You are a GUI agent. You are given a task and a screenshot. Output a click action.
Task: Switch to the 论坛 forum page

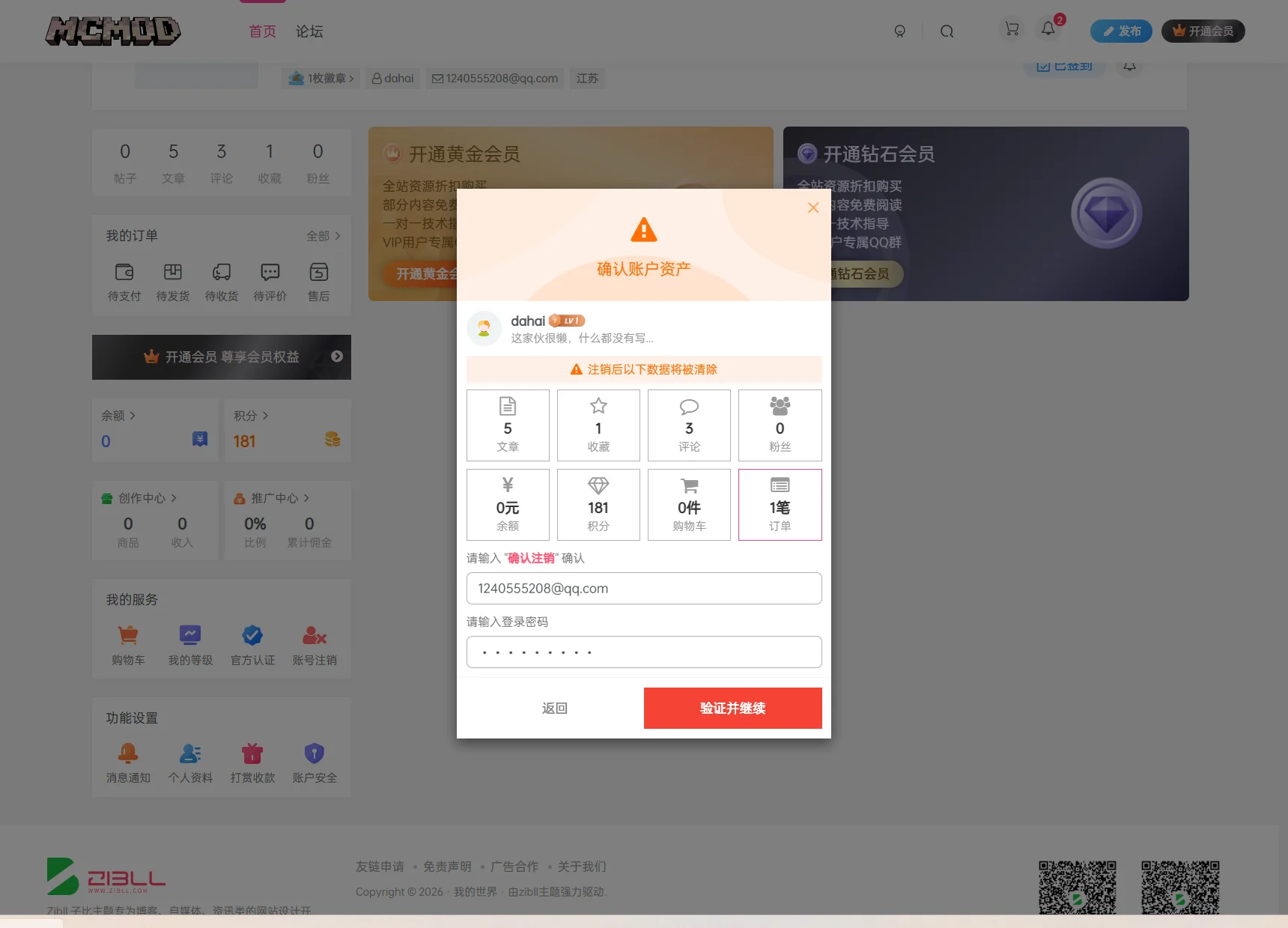pyautogui.click(x=309, y=31)
